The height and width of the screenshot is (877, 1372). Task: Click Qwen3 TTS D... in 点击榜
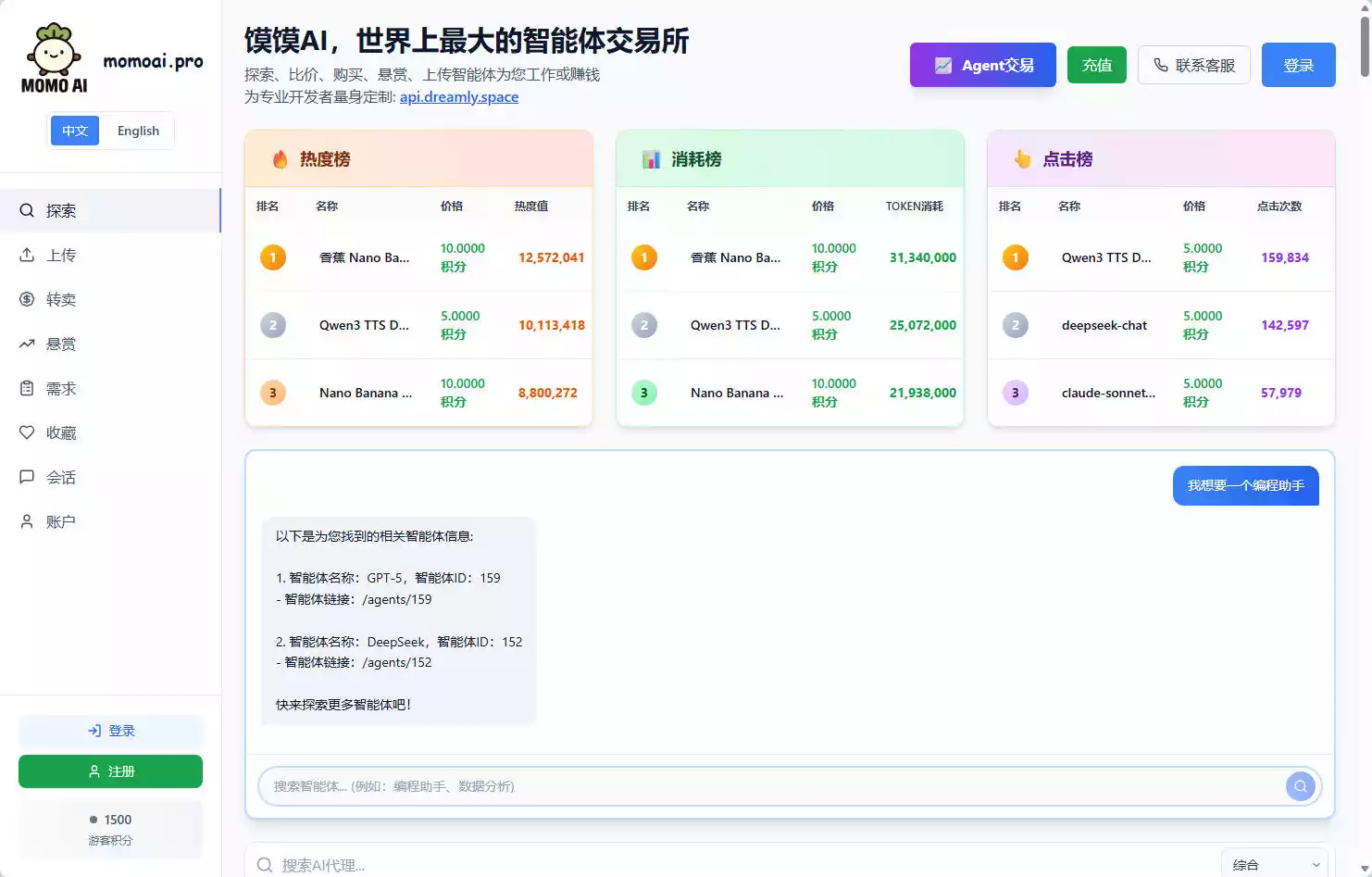[1106, 257]
